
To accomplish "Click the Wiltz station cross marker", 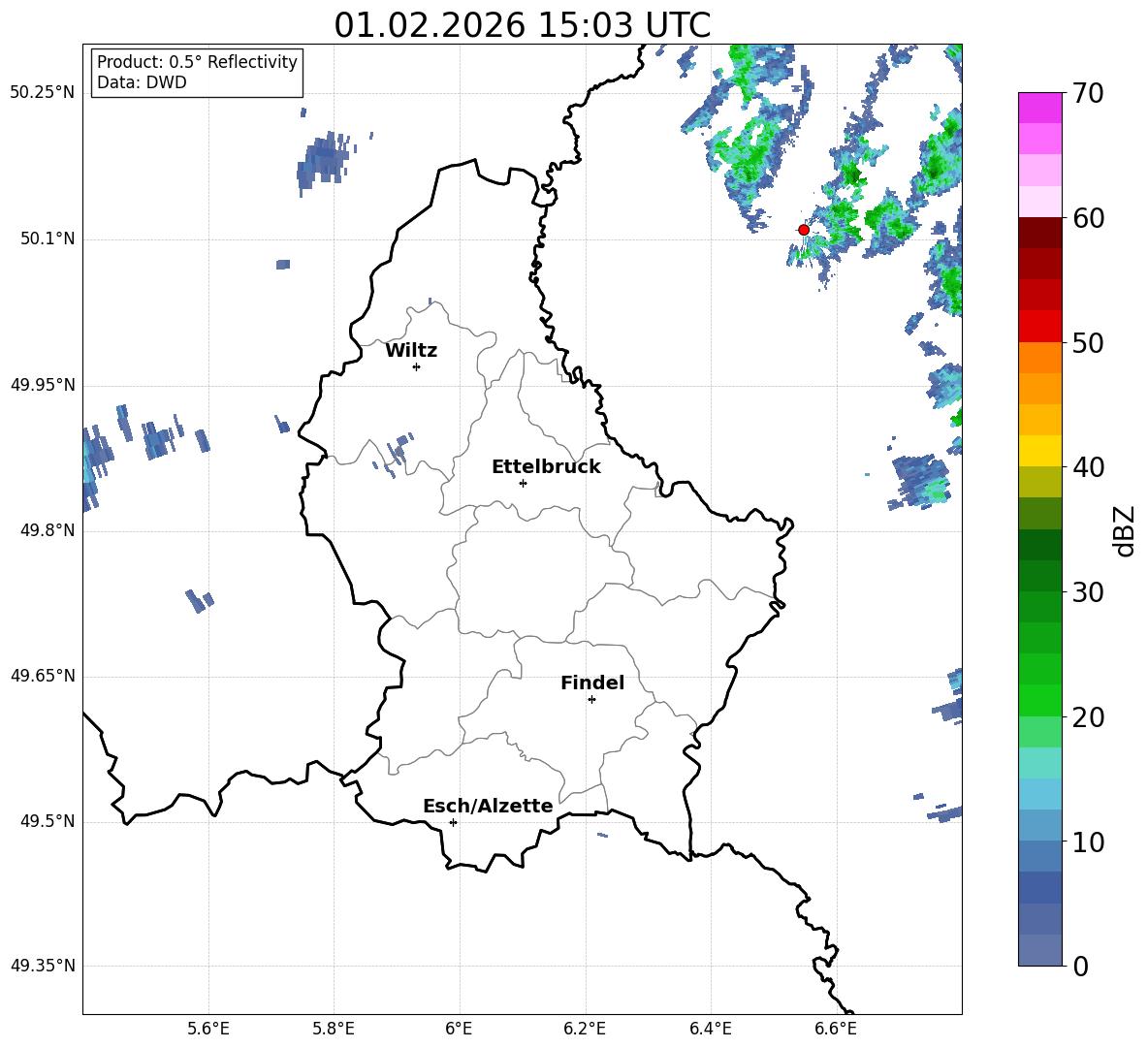I will click(x=417, y=366).
